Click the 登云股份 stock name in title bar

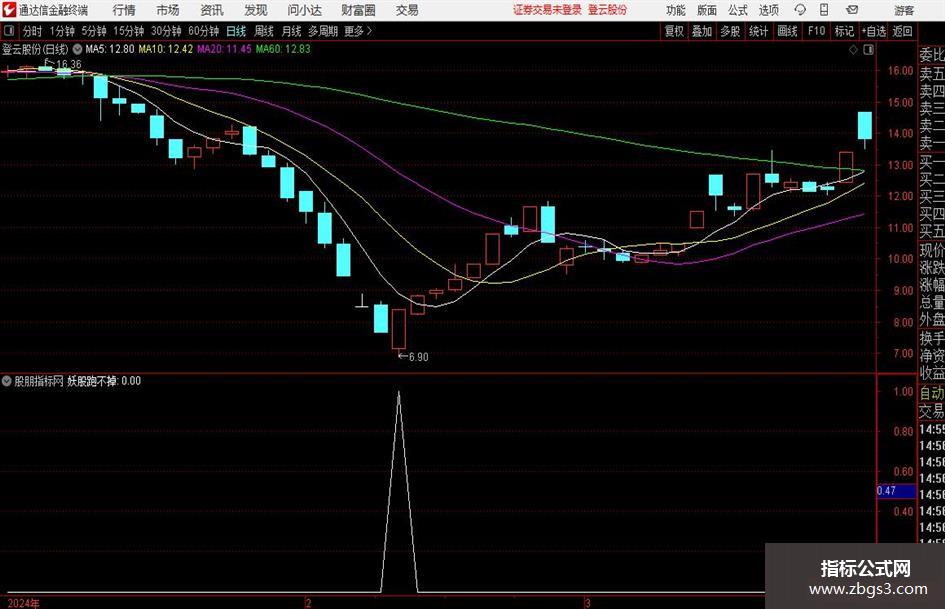[608, 10]
